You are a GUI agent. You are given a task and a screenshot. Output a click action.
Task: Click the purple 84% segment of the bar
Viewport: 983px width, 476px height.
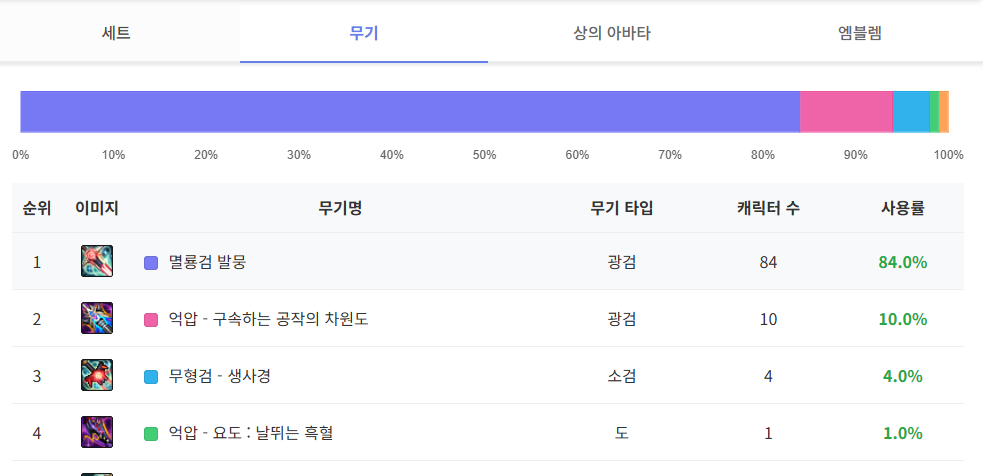[410, 111]
